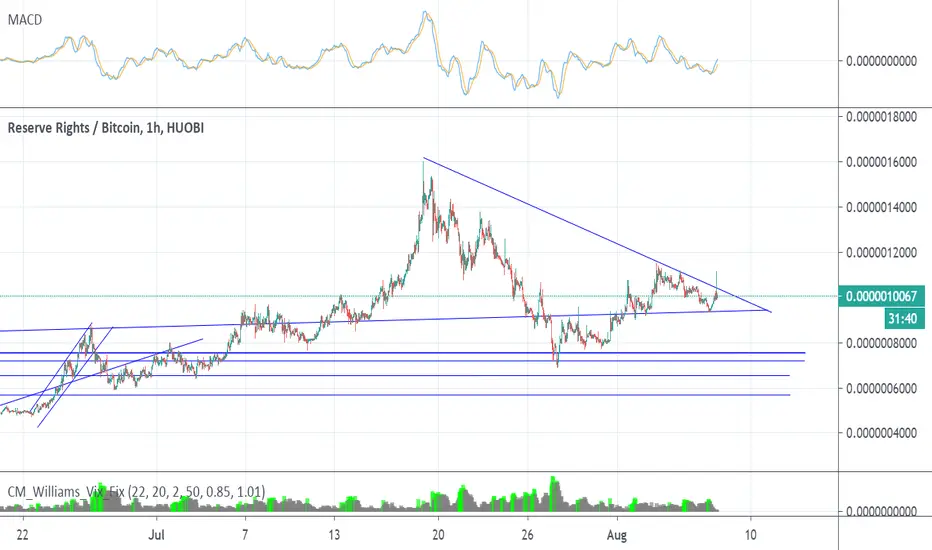Image resolution: width=932 pixels, height=550 pixels.
Task: Click the MACD pane zero-level axis value
Action: click(x=881, y=61)
